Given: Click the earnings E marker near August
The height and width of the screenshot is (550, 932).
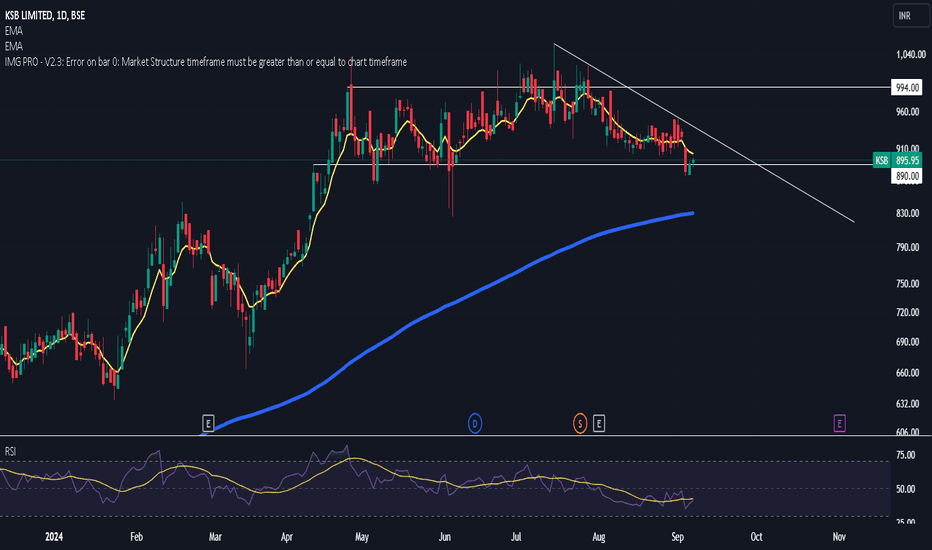Looking at the screenshot, I should pos(599,423).
